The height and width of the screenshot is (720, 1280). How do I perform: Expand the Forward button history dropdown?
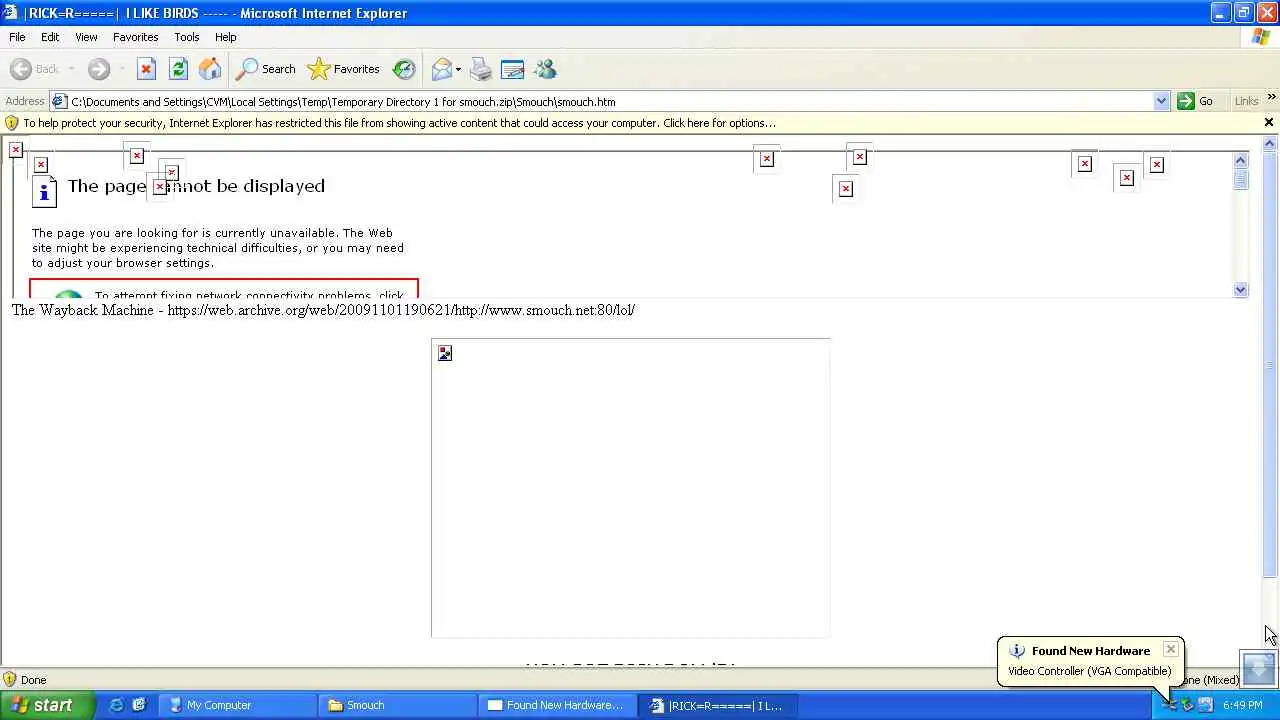coord(122,69)
